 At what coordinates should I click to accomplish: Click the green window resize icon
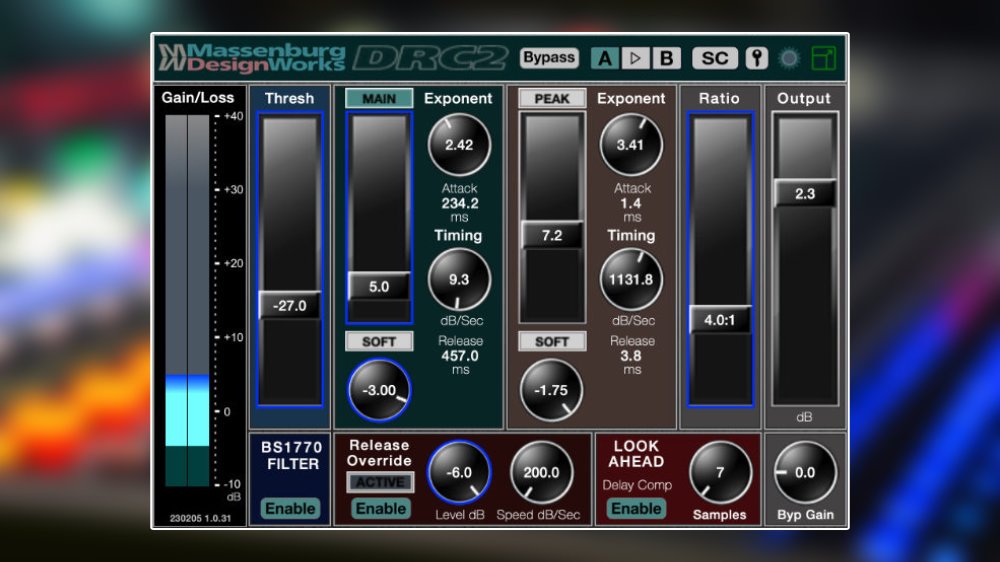[x=823, y=58]
